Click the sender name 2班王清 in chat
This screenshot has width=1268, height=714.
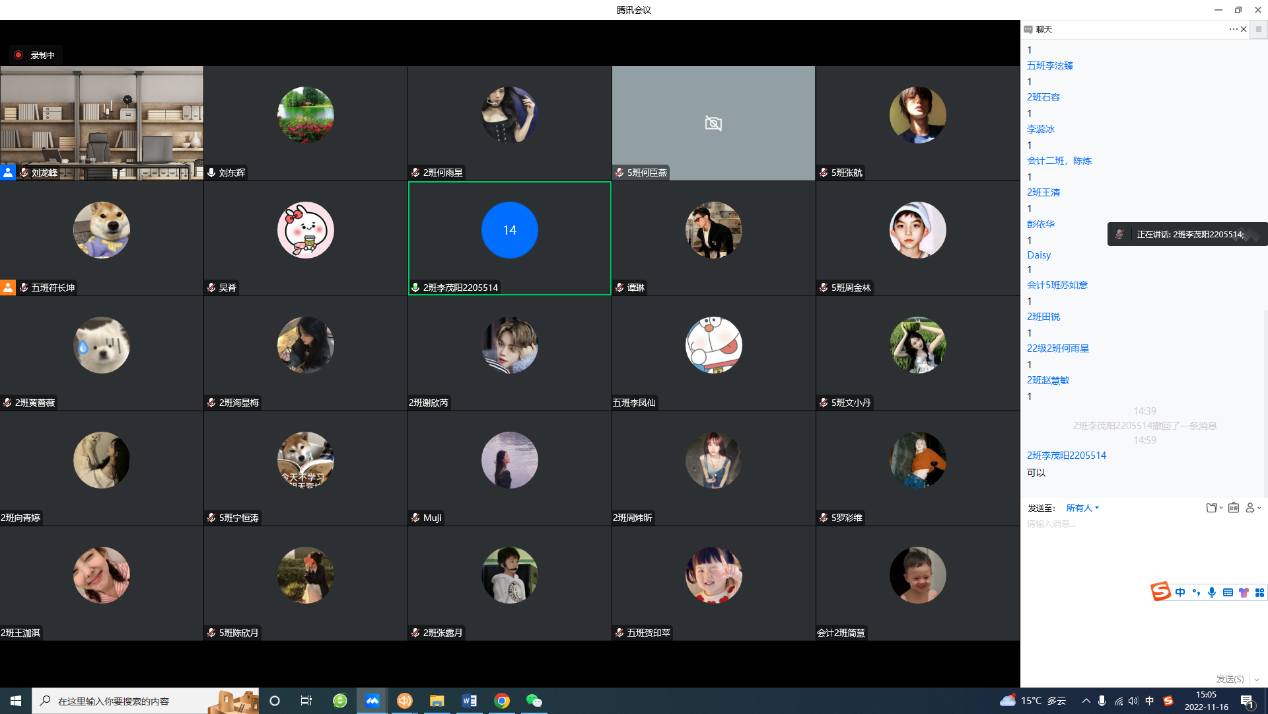(1043, 192)
